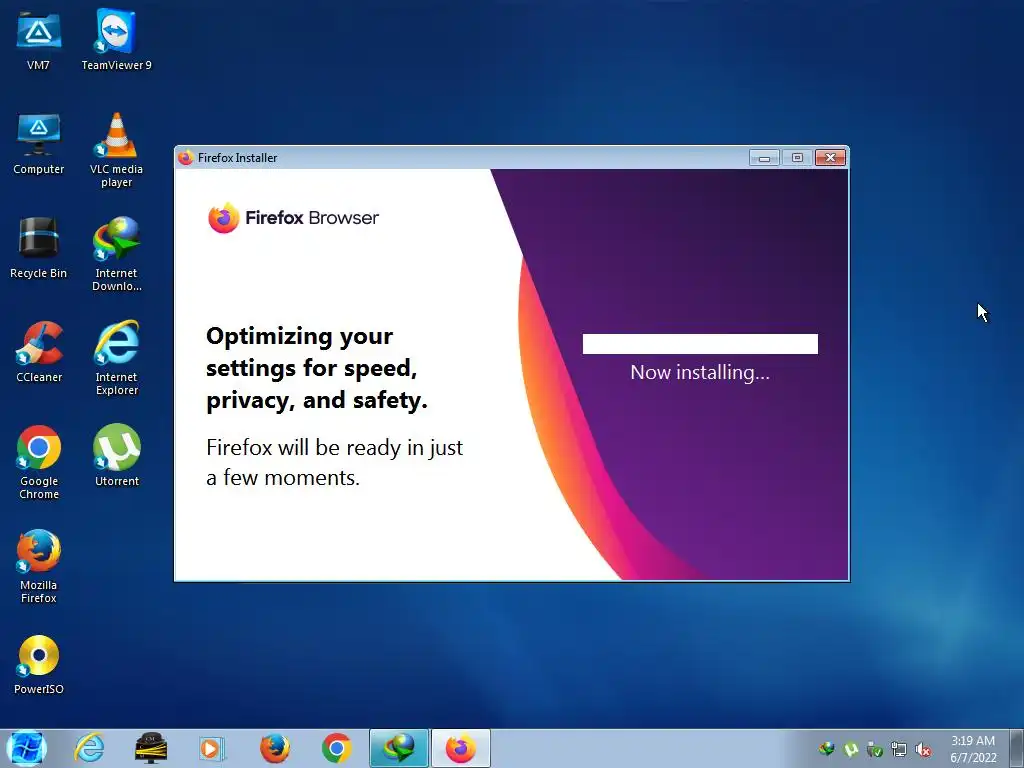
Task: Open the clock showing 3:19 AM
Action: [x=973, y=749]
